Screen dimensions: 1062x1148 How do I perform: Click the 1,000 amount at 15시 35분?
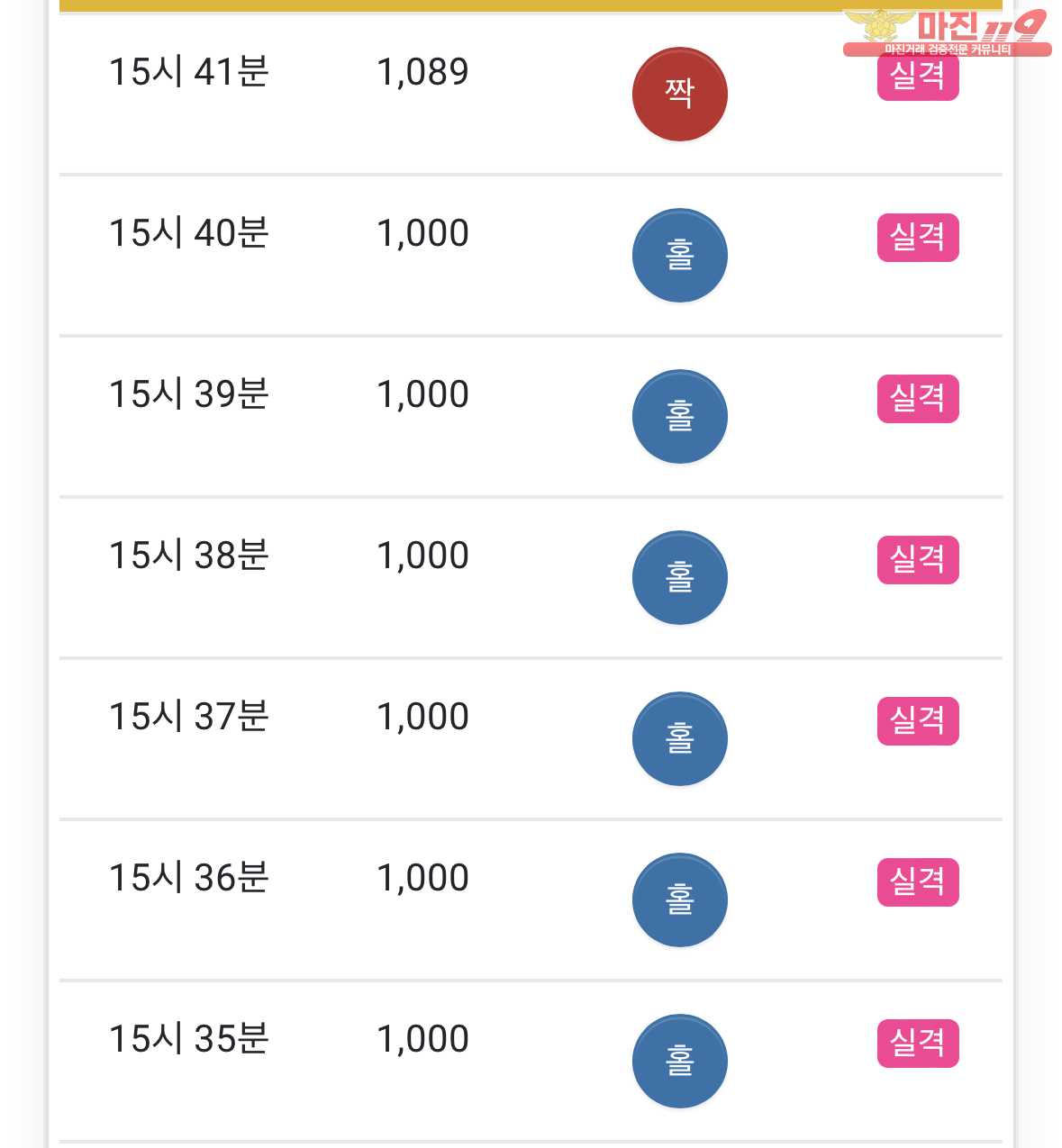click(x=422, y=1040)
